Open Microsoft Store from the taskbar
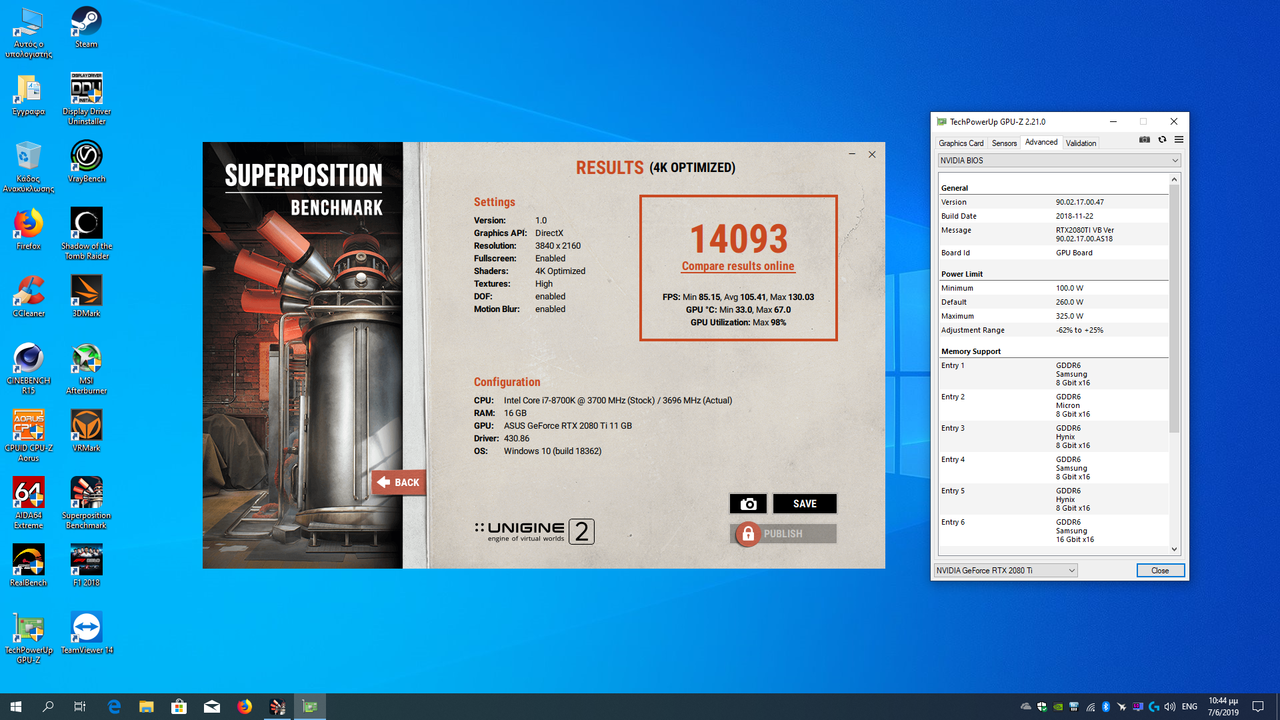 click(179, 707)
